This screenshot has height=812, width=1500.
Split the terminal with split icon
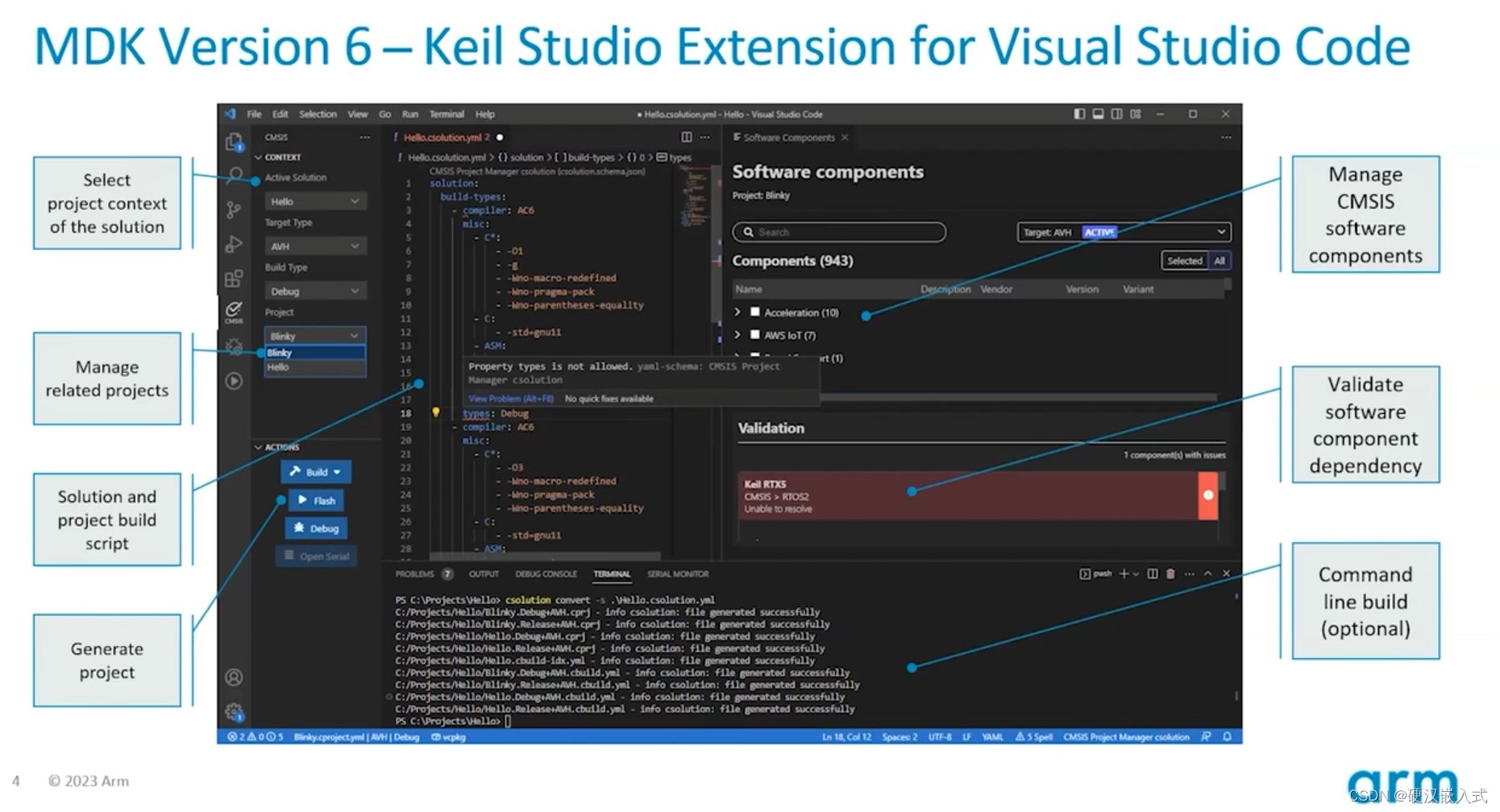pos(1153,574)
